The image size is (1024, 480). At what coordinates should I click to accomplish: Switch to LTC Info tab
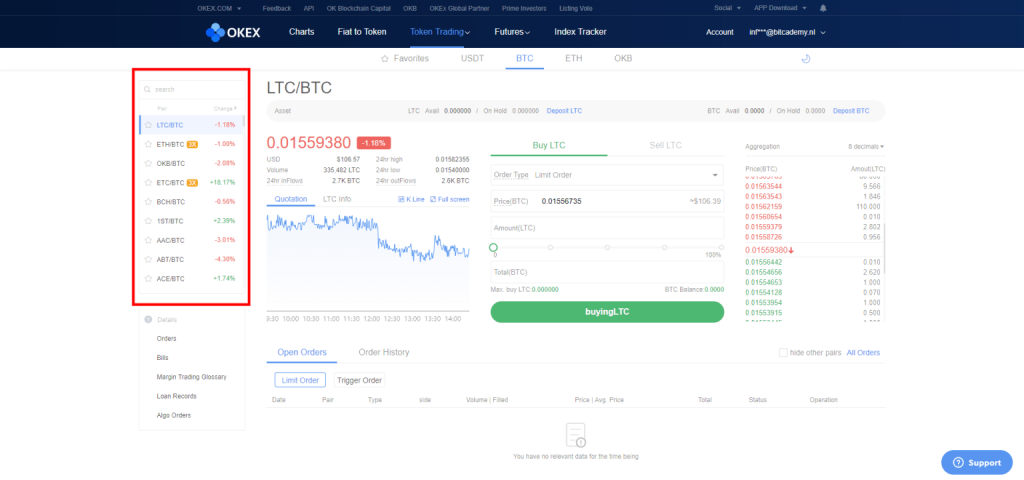coord(337,199)
